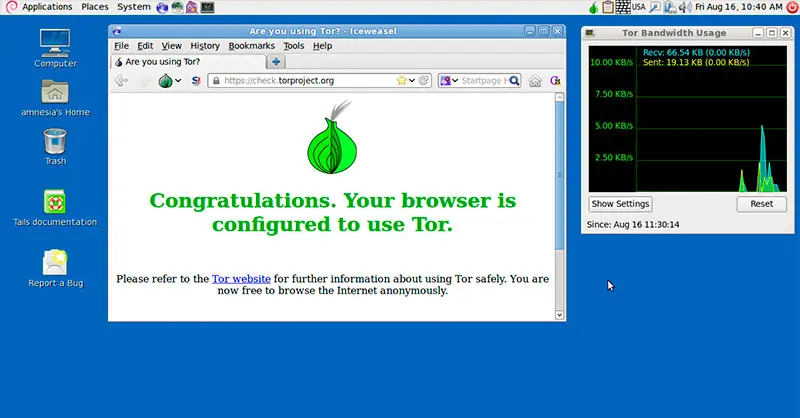The image size is (800, 418).
Task: Launch the mail client icon in top panel
Action: [177, 7]
